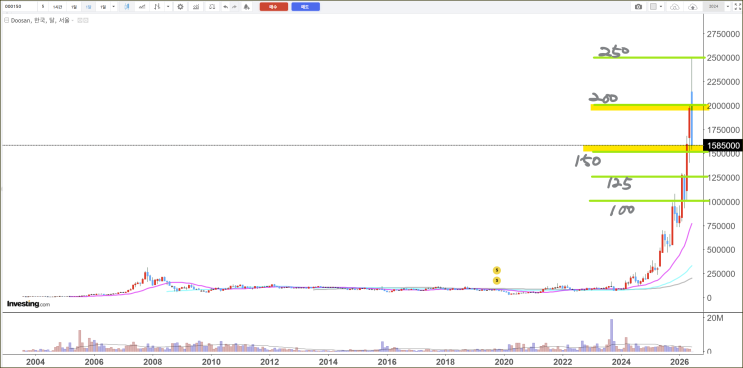Expand the time interval dropdown arrow
The height and width of the screenshot is (368, 743).
pos(114,7)
